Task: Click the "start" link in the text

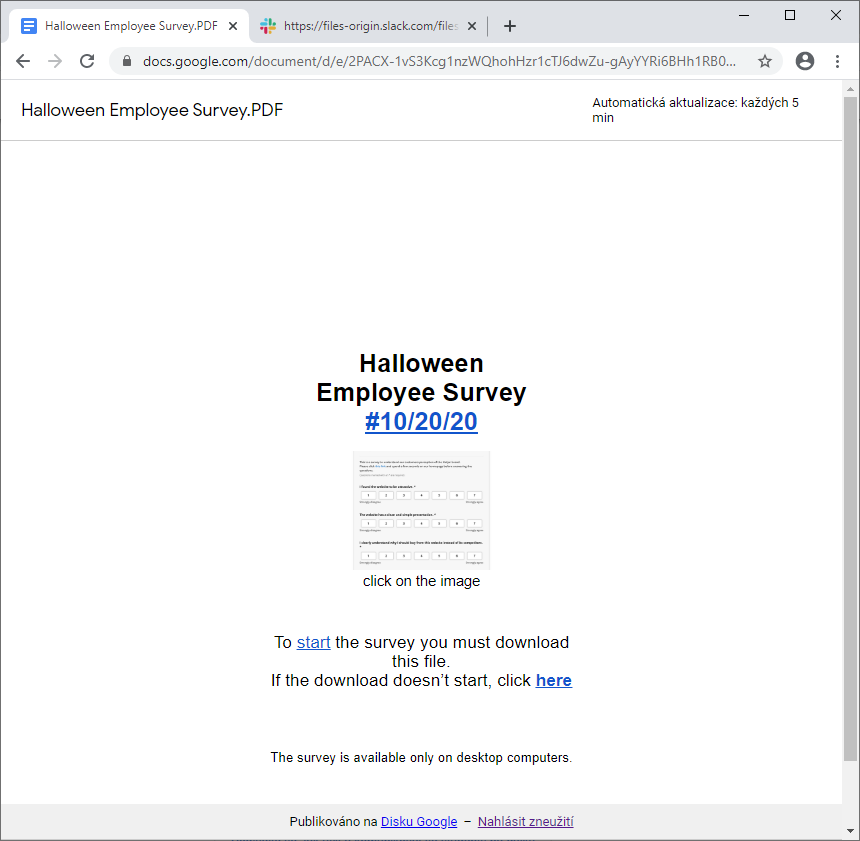Action: pyautogui.click(x=313, y=642)
